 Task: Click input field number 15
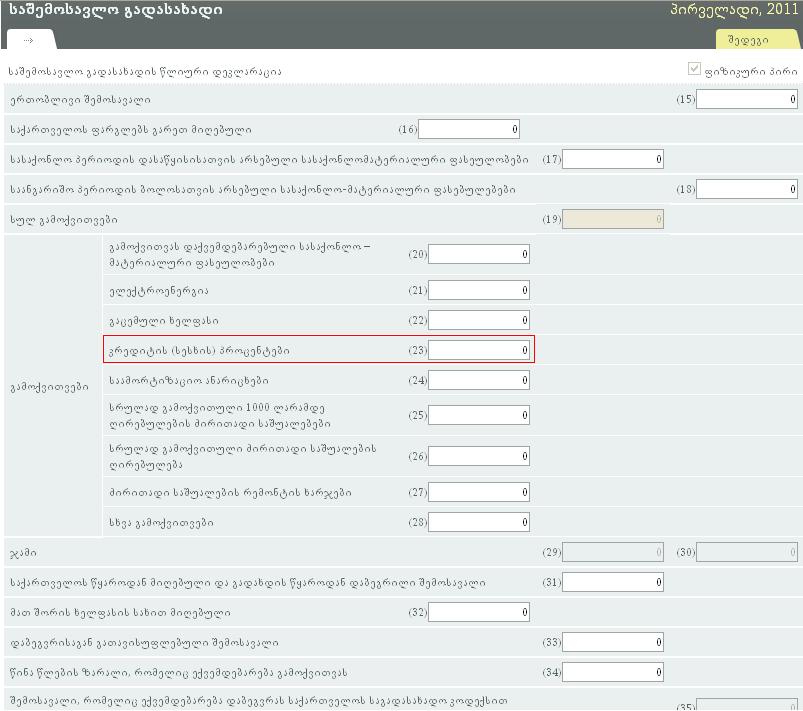tap(746, 99)
